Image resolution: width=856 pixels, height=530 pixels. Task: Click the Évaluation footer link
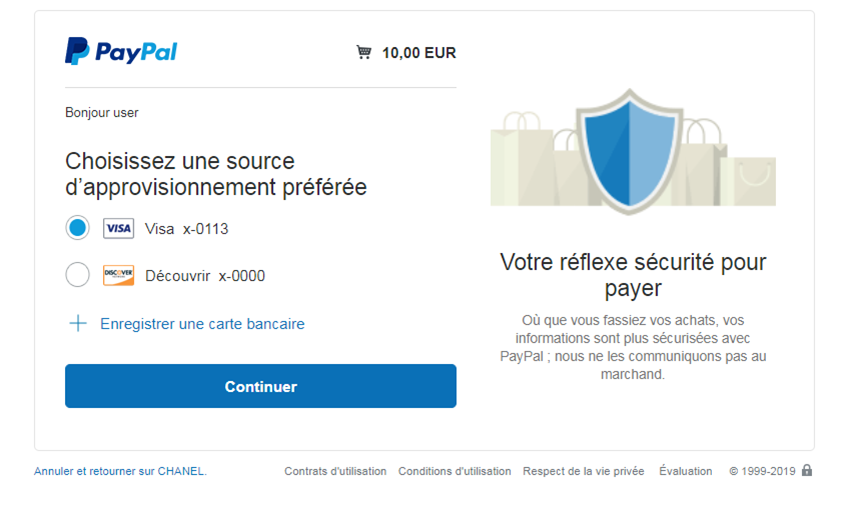[685, 471]
